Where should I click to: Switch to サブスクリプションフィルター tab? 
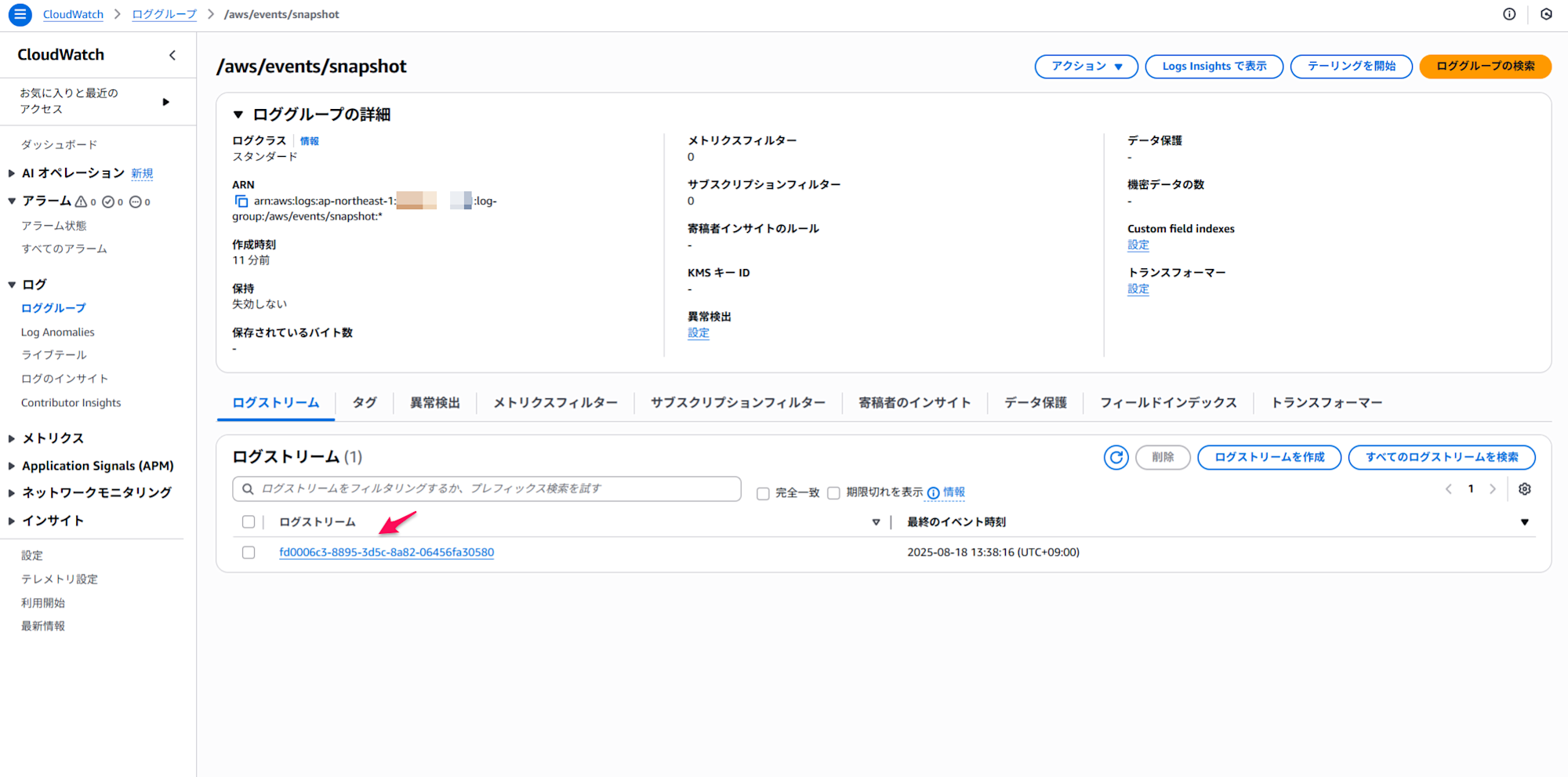(738, 403)
